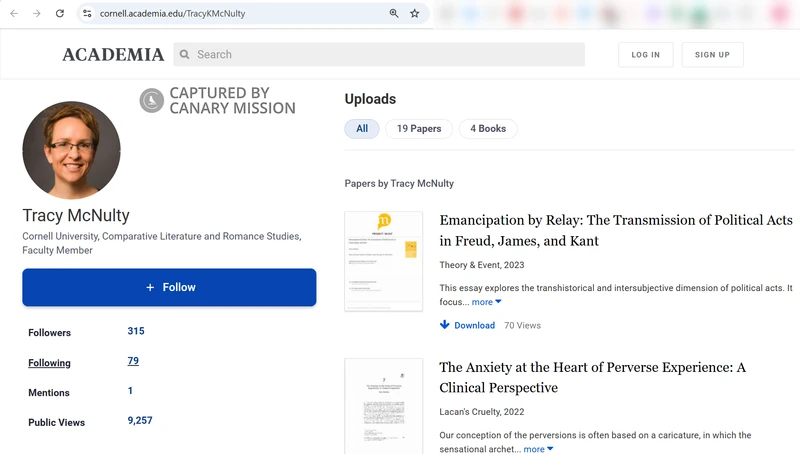Expand 'more' on the Emancipation by Relay abstract
Viewport: 800px width, 454px height.
(486, 302)
